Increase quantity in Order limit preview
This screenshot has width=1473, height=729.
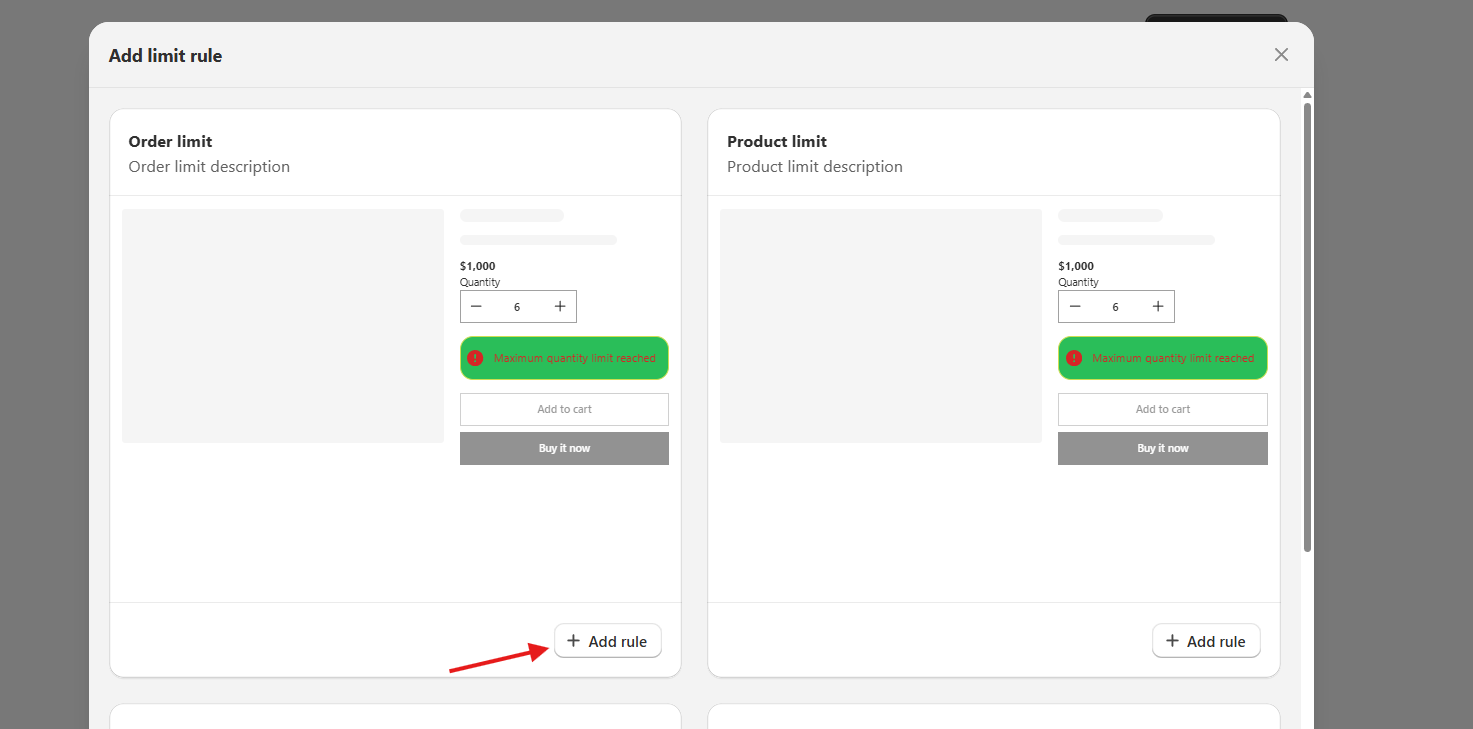[560, 306]
